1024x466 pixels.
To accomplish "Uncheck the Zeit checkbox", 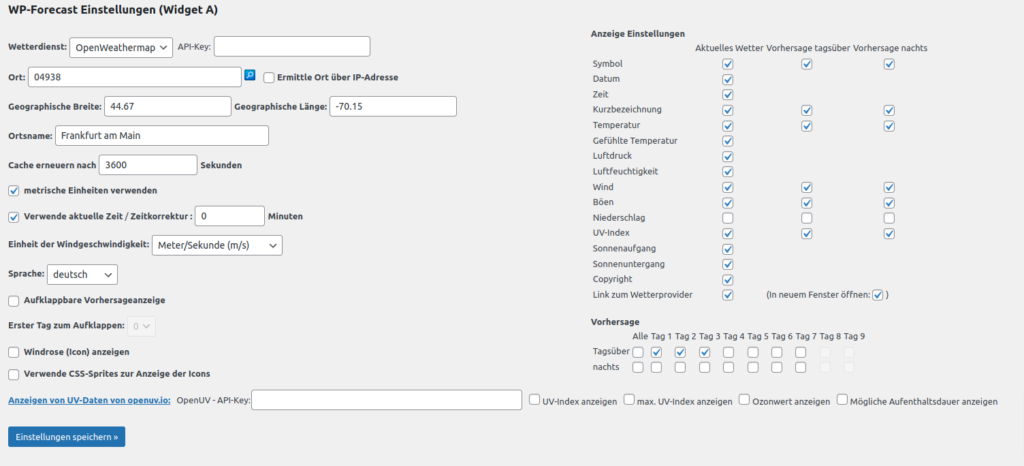I will coord(728,95).
